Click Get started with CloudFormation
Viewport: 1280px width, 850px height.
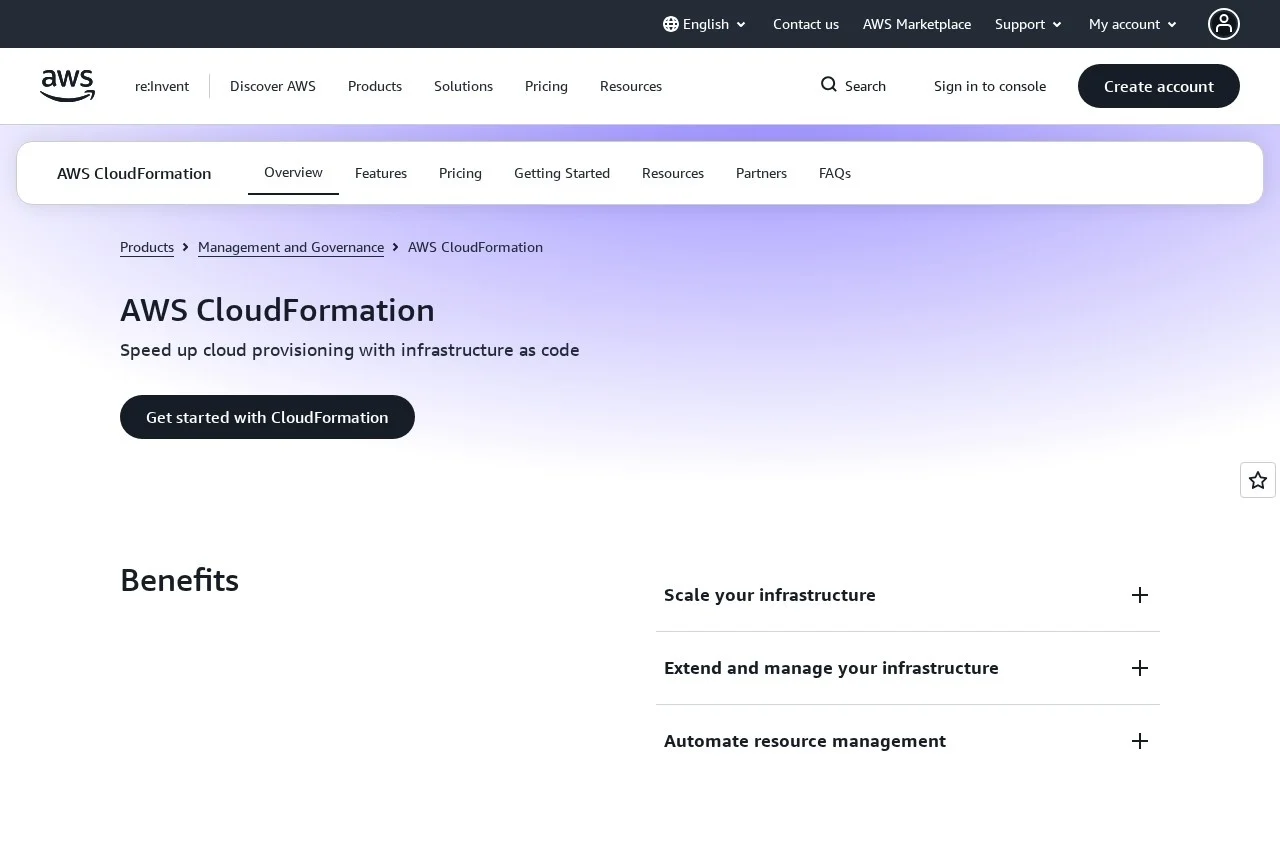click(267, 417)
